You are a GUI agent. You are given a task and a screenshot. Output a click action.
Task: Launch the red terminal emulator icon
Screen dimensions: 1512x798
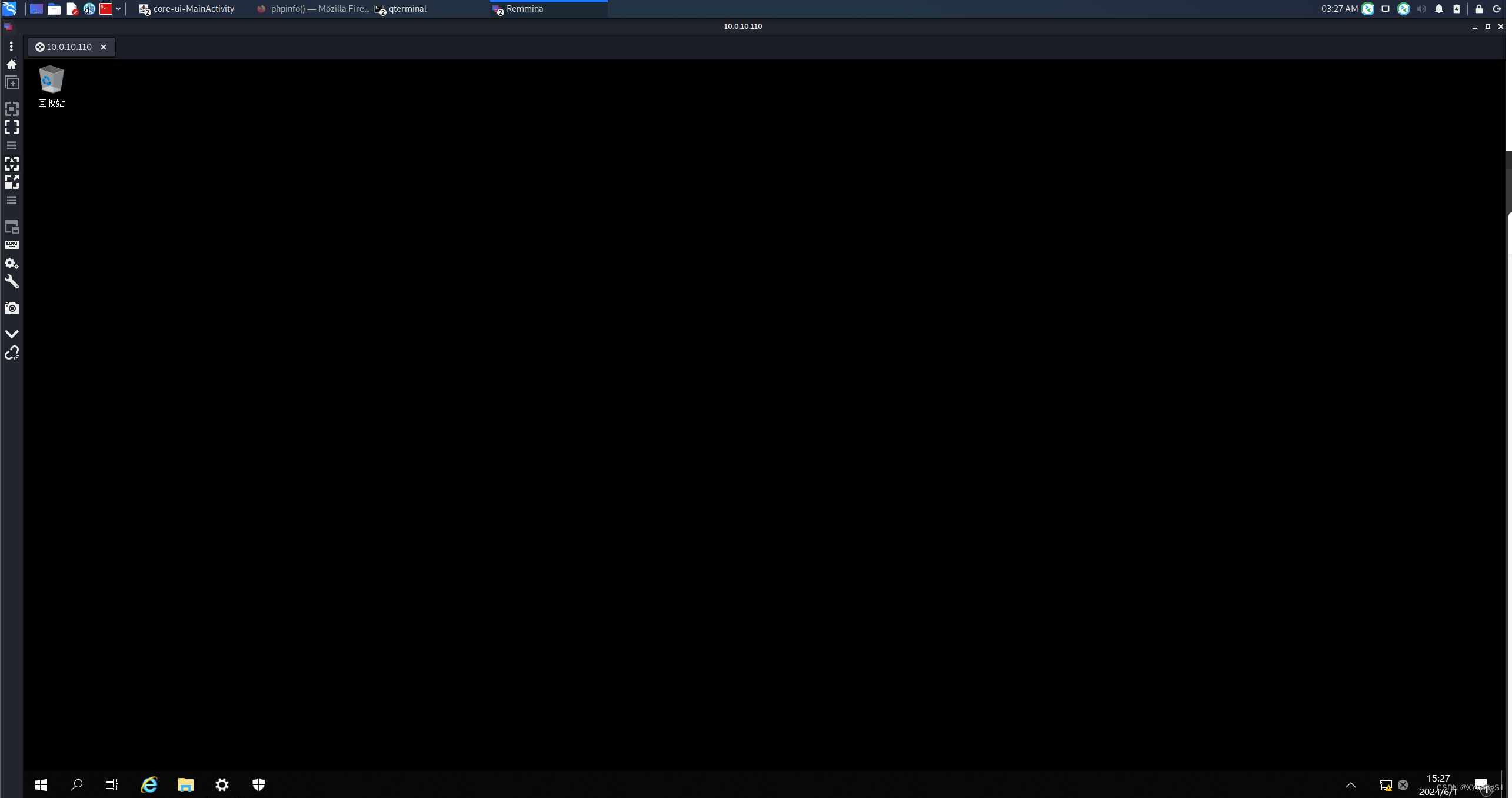pyautogui.click(x=106, y=9)
